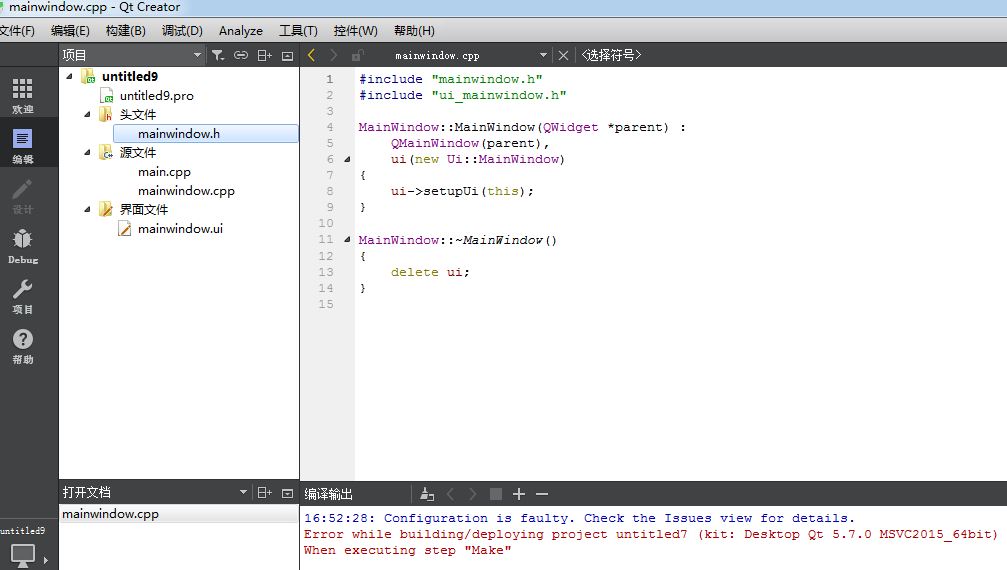Viewport: 1007px width, 570px height.
Task: Clear the compile output with broom icon
Action: [427, 494]
